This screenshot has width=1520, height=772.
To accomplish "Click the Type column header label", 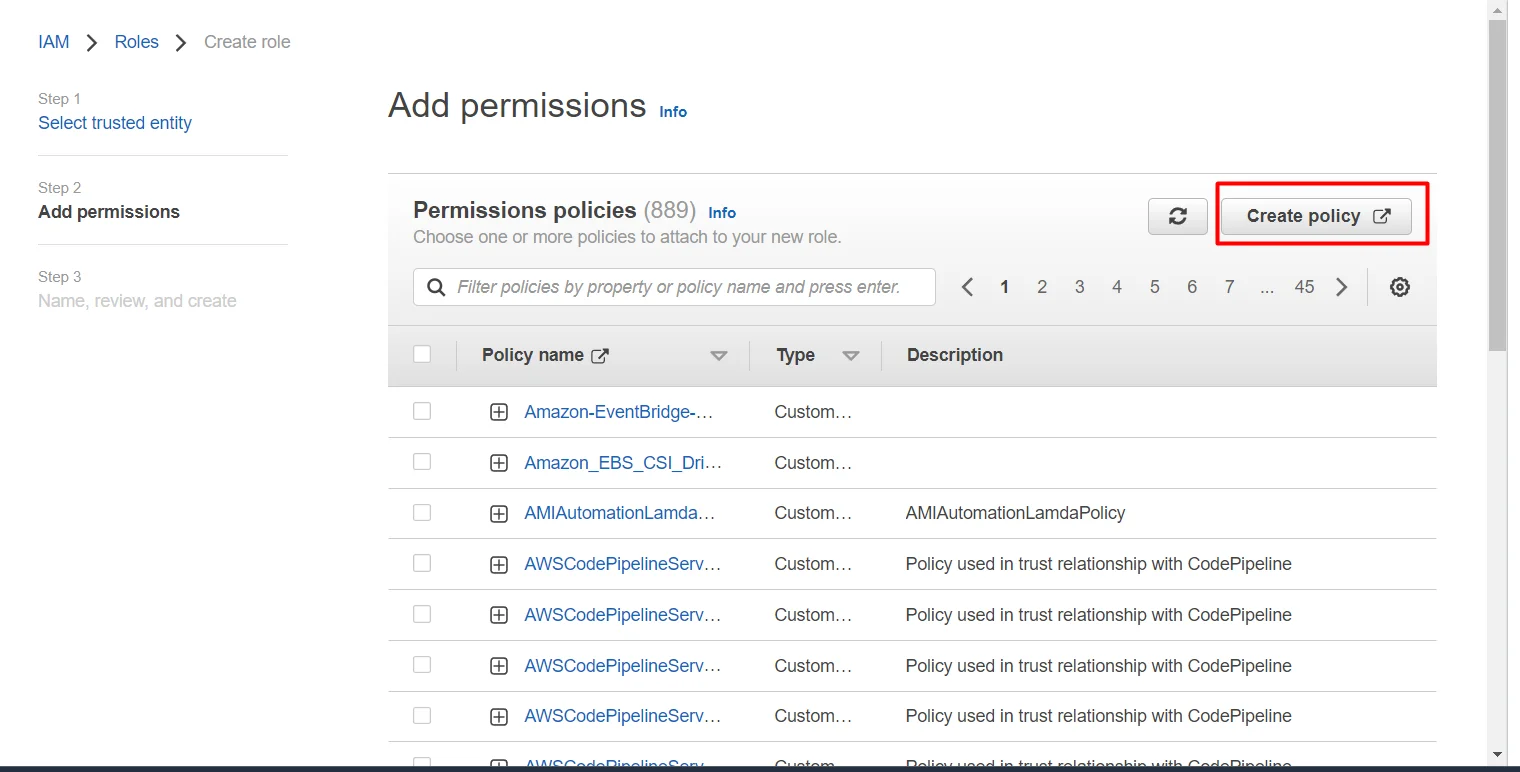I will pyautogui.click(x=796, y=355).
